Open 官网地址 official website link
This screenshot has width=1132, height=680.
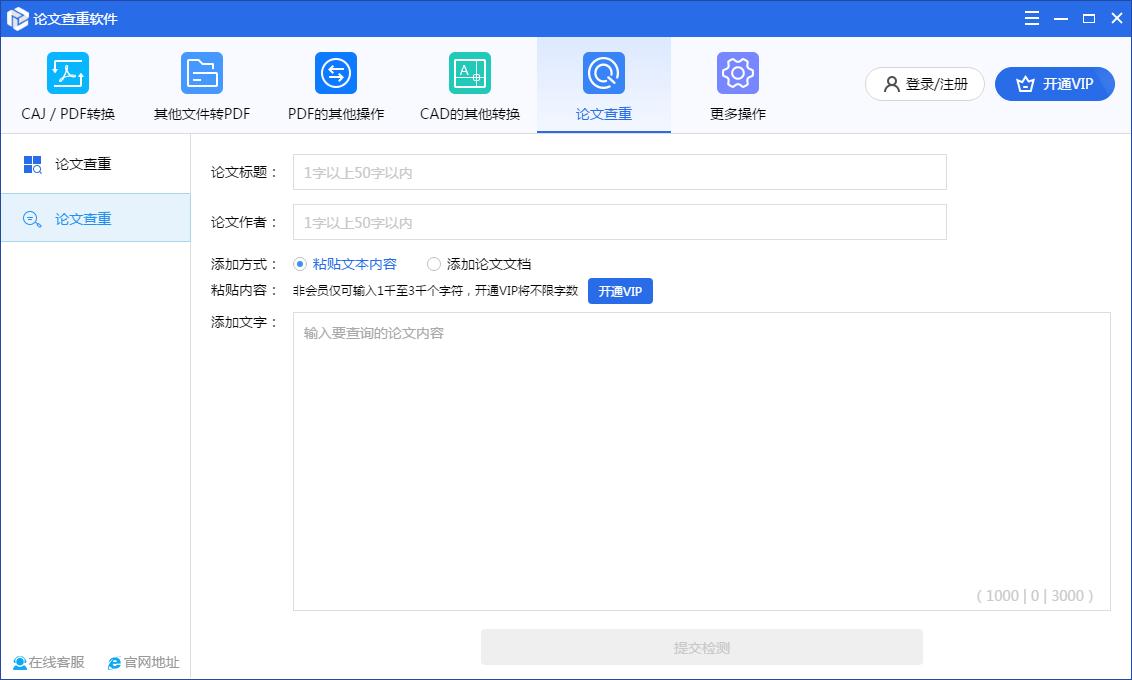[x=143, y=662]
